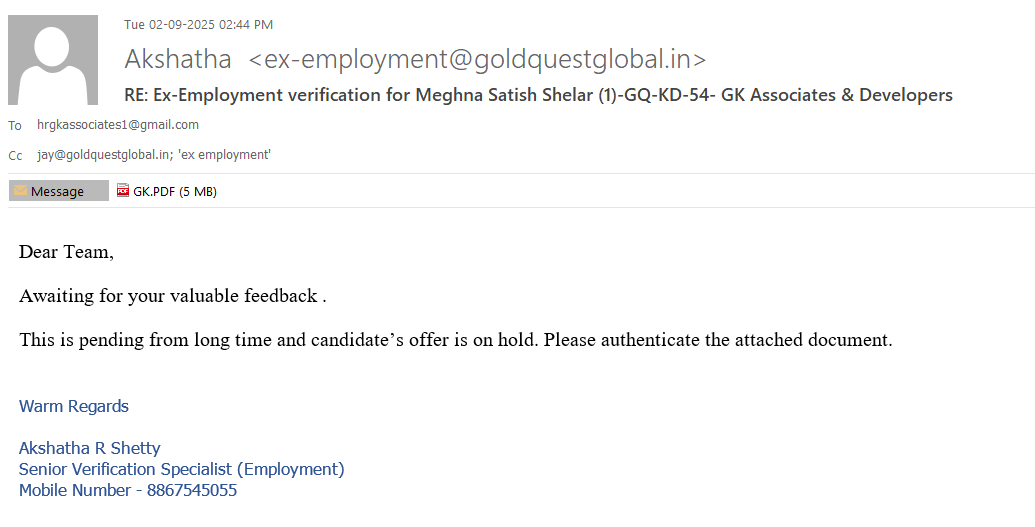Click the Cc label
The height and width of the screenshot is (527, 1035).
tap(15, 156)
